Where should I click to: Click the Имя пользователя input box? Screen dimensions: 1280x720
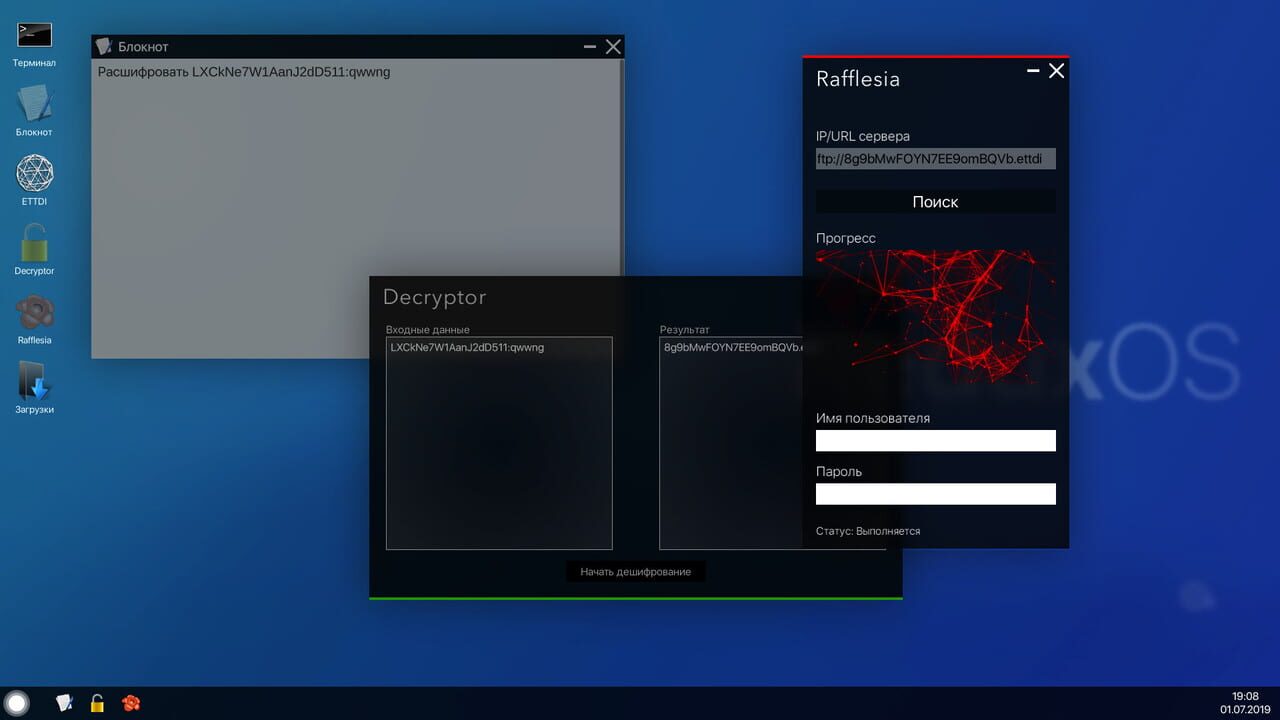(x=934, y=440)
